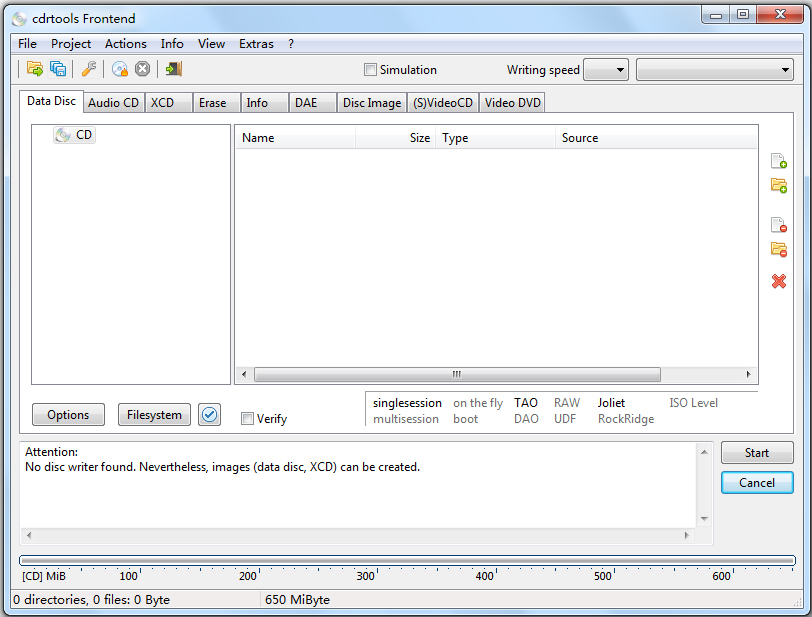Click the exit door toolbar icon

(174, 69)
